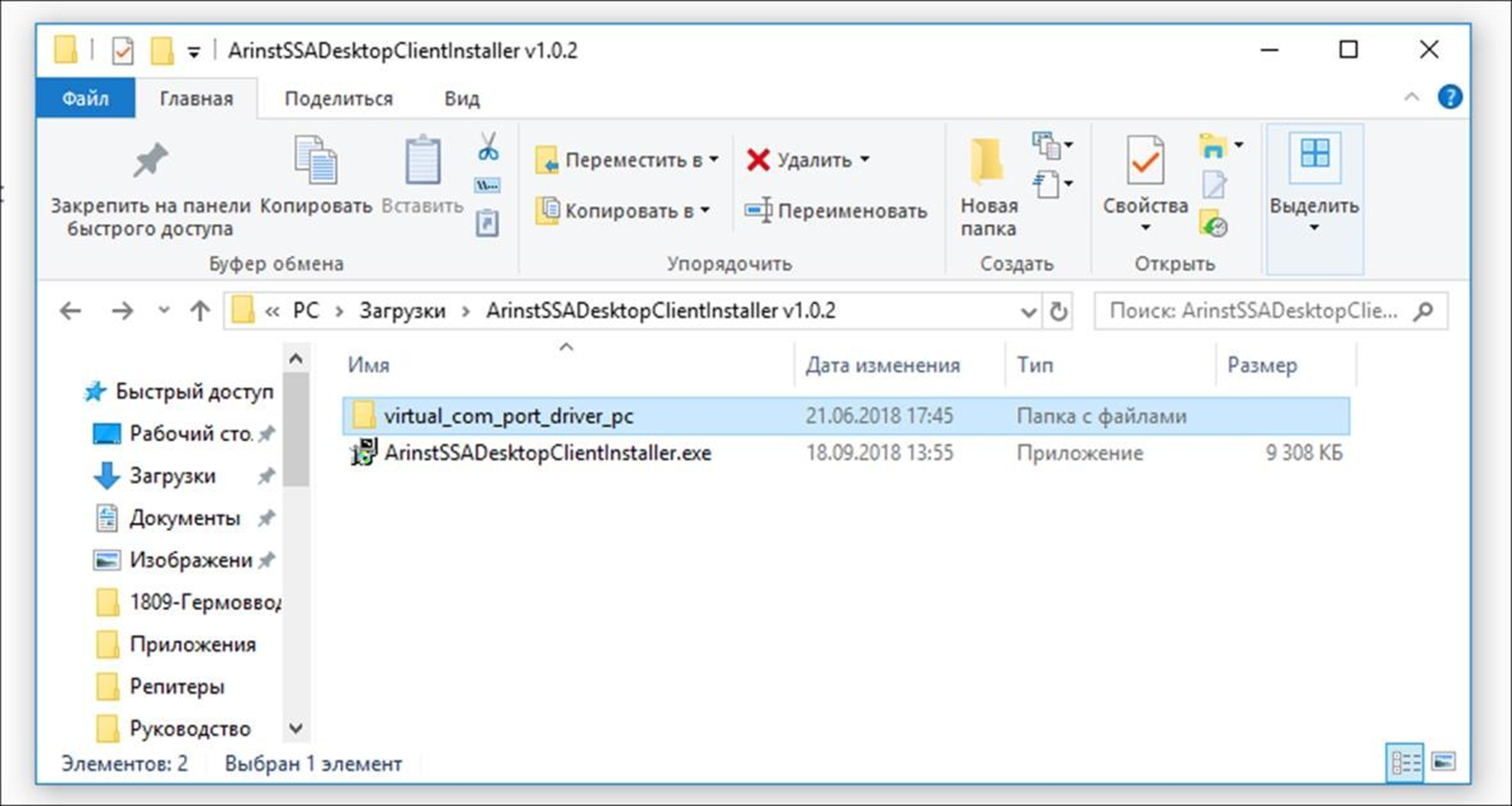Open address bar history dropdown
Viewport: 1512px width, 806px height.
[x=1028, y=311]
